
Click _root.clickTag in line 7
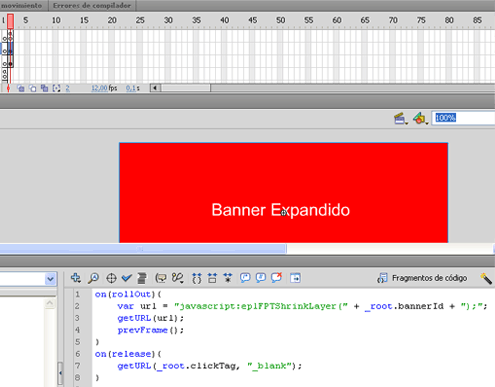coord(196,366)
